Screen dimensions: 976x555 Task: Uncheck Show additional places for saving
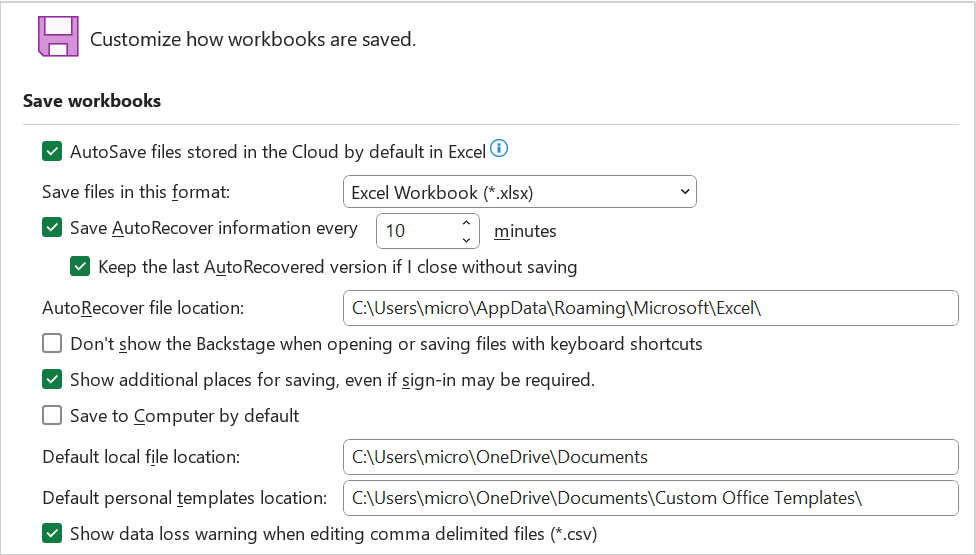point(52,380)
